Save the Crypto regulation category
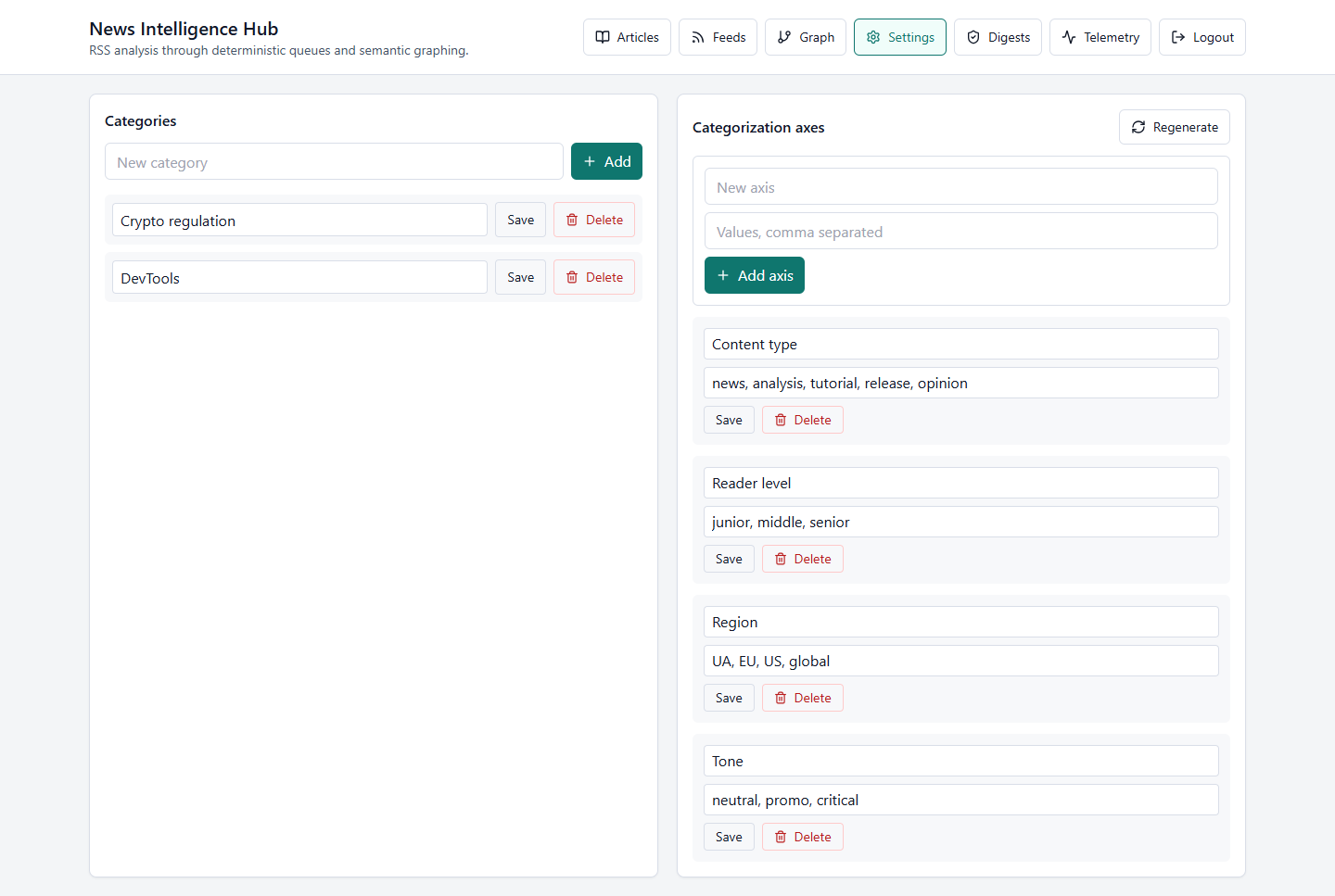The image size is (1335, 896). [520, 220]
